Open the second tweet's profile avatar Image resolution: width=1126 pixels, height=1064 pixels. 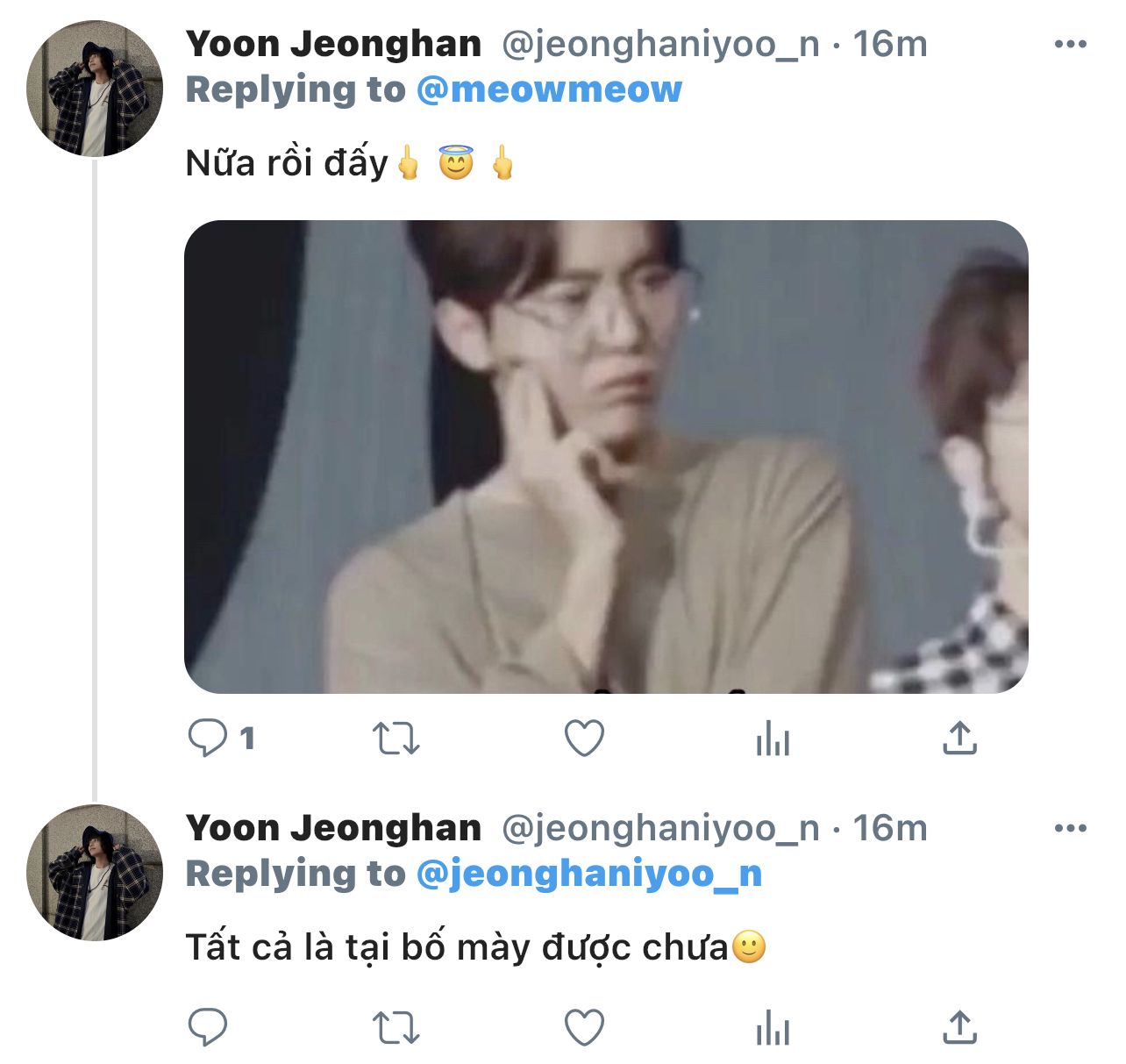pos(95,873)
